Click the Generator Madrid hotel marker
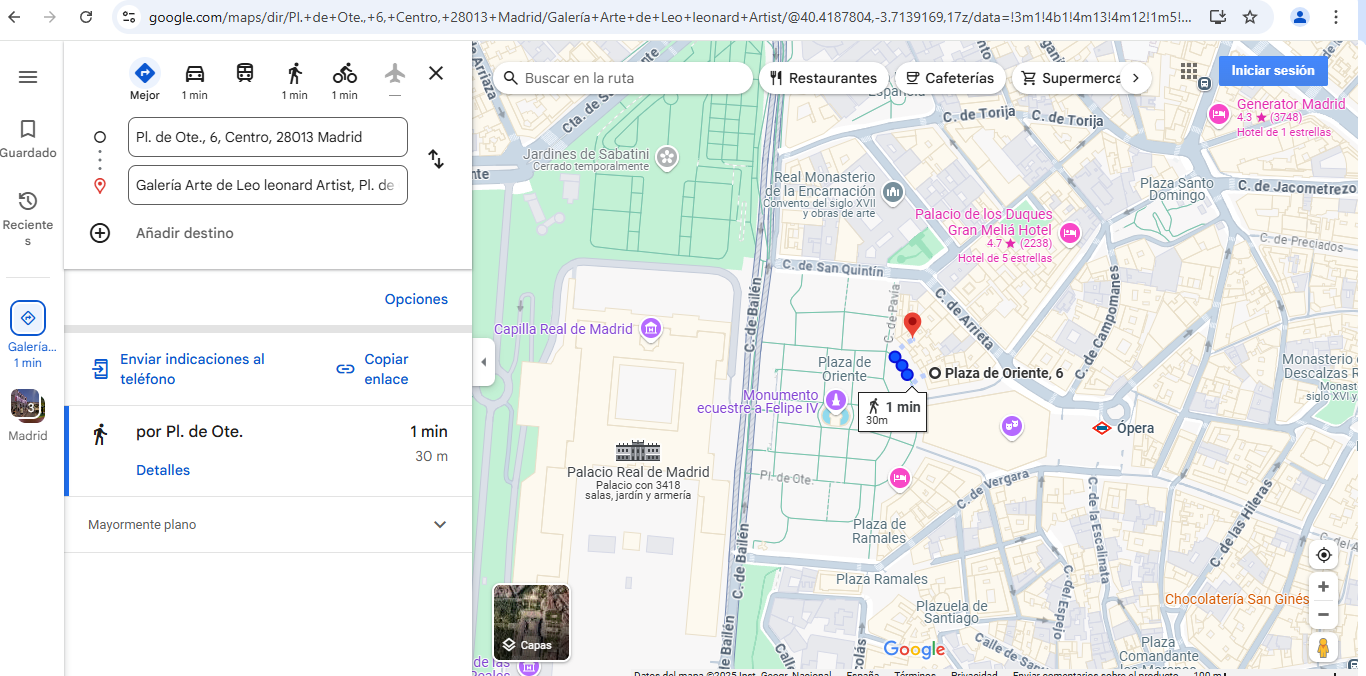The image size is (1366, 676). click(1218, 114)
